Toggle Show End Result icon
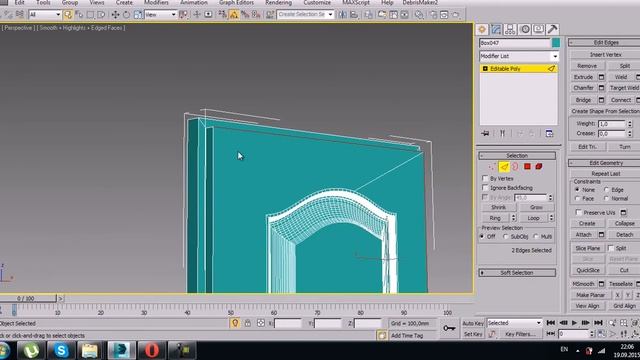640x360 pixels. click(x=502, y=133)
